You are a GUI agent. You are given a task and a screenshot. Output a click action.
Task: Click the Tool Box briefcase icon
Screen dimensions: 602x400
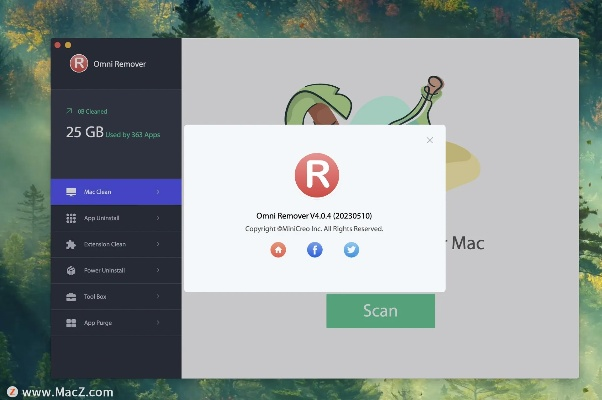pyautogui.click(x=71, y=297)
